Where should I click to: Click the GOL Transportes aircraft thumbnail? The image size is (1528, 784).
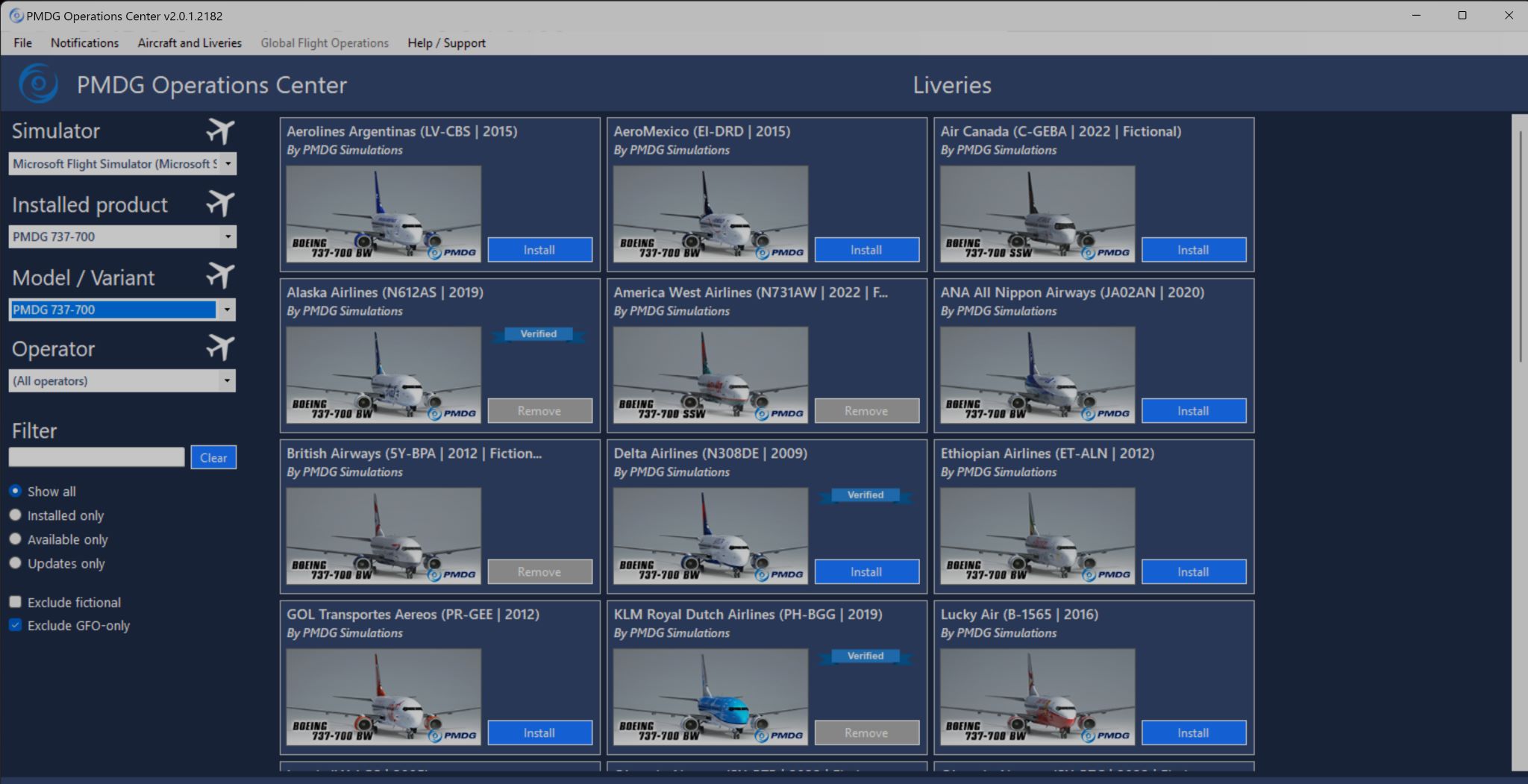tap(383, 697)
